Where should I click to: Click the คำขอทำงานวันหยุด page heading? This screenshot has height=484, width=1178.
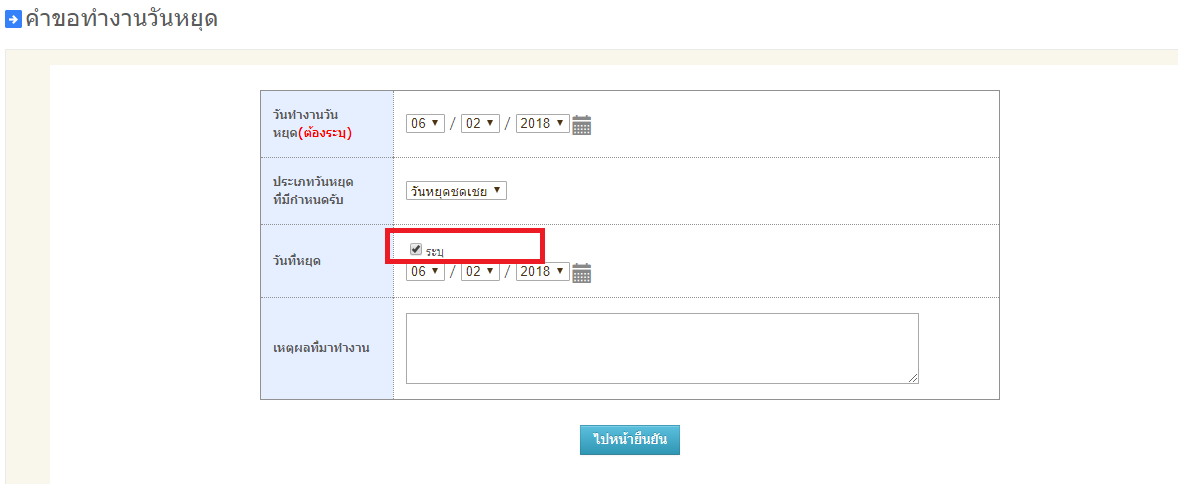click(122, 19)
